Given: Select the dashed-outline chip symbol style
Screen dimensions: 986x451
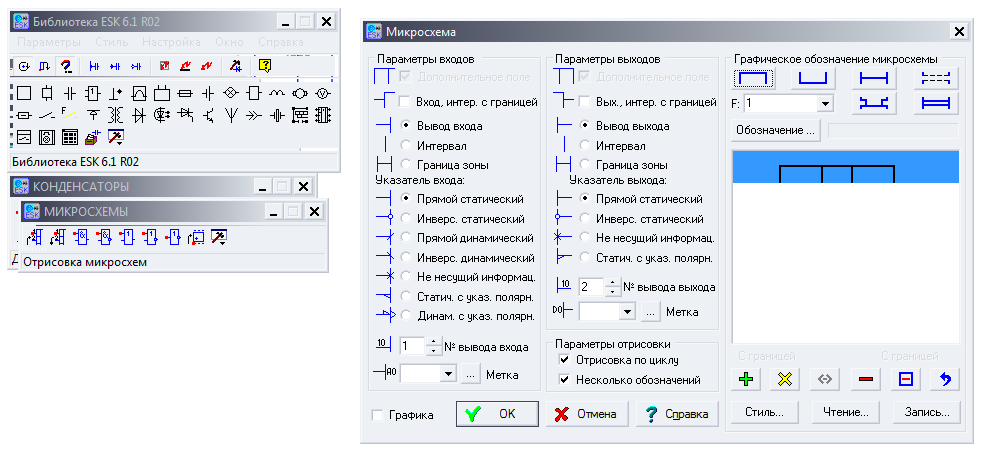Looking at the screenshot, I should tap(936, 77).
